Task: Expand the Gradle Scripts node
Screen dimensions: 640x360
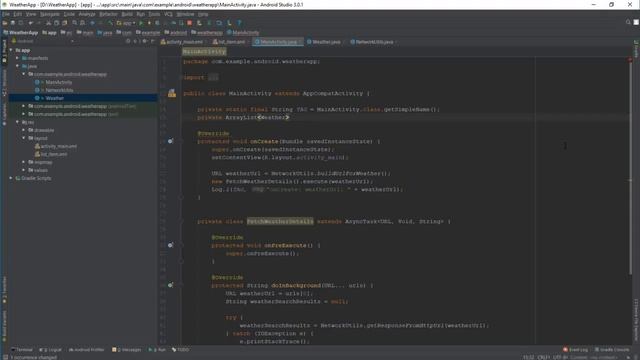Action: [x=11, y=178]
